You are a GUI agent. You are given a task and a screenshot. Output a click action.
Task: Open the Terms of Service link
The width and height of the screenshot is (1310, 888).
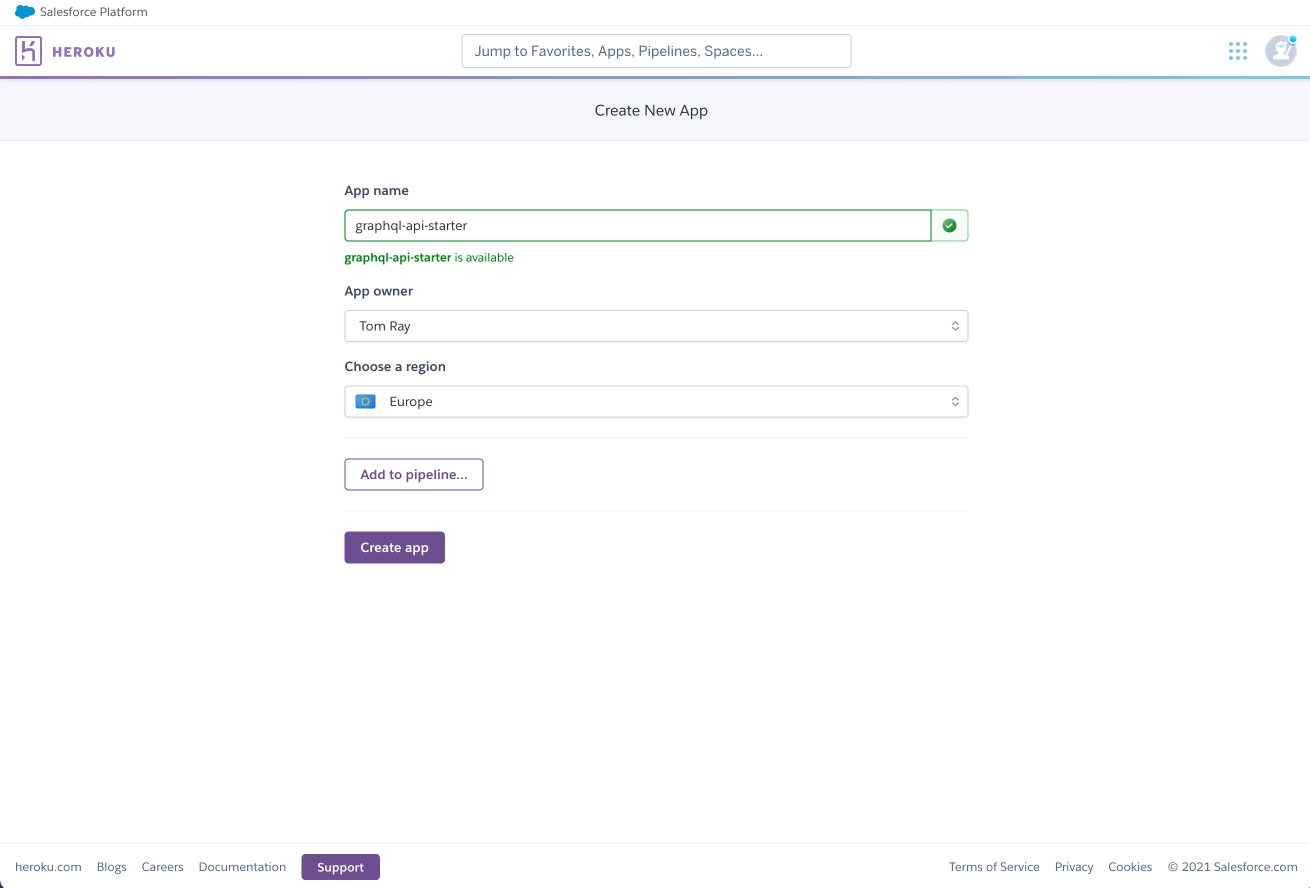click(x=994, y=867)
